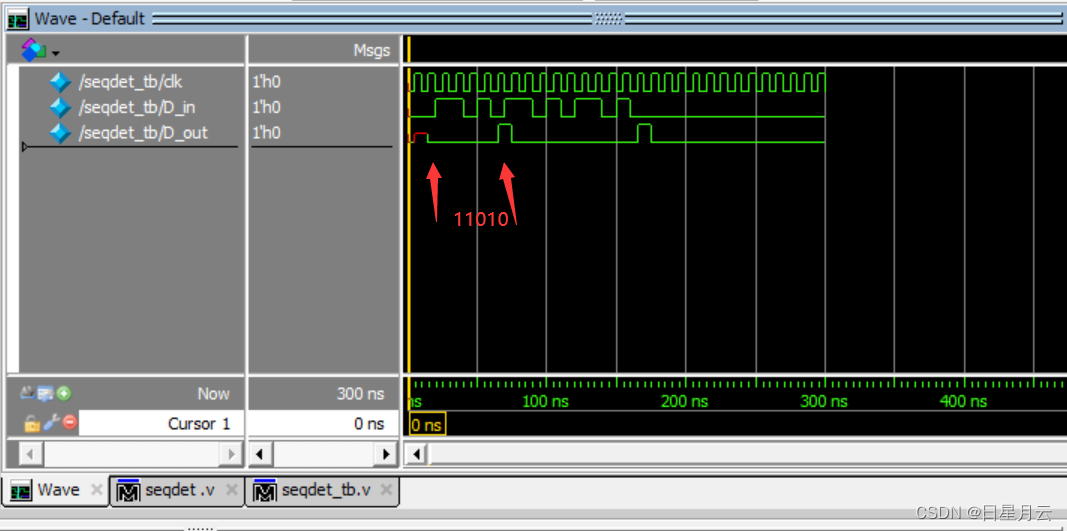Click the Wave window icon in title bar
The width and height of the screenshot is (1067, 531).
(x=18, y=19)
